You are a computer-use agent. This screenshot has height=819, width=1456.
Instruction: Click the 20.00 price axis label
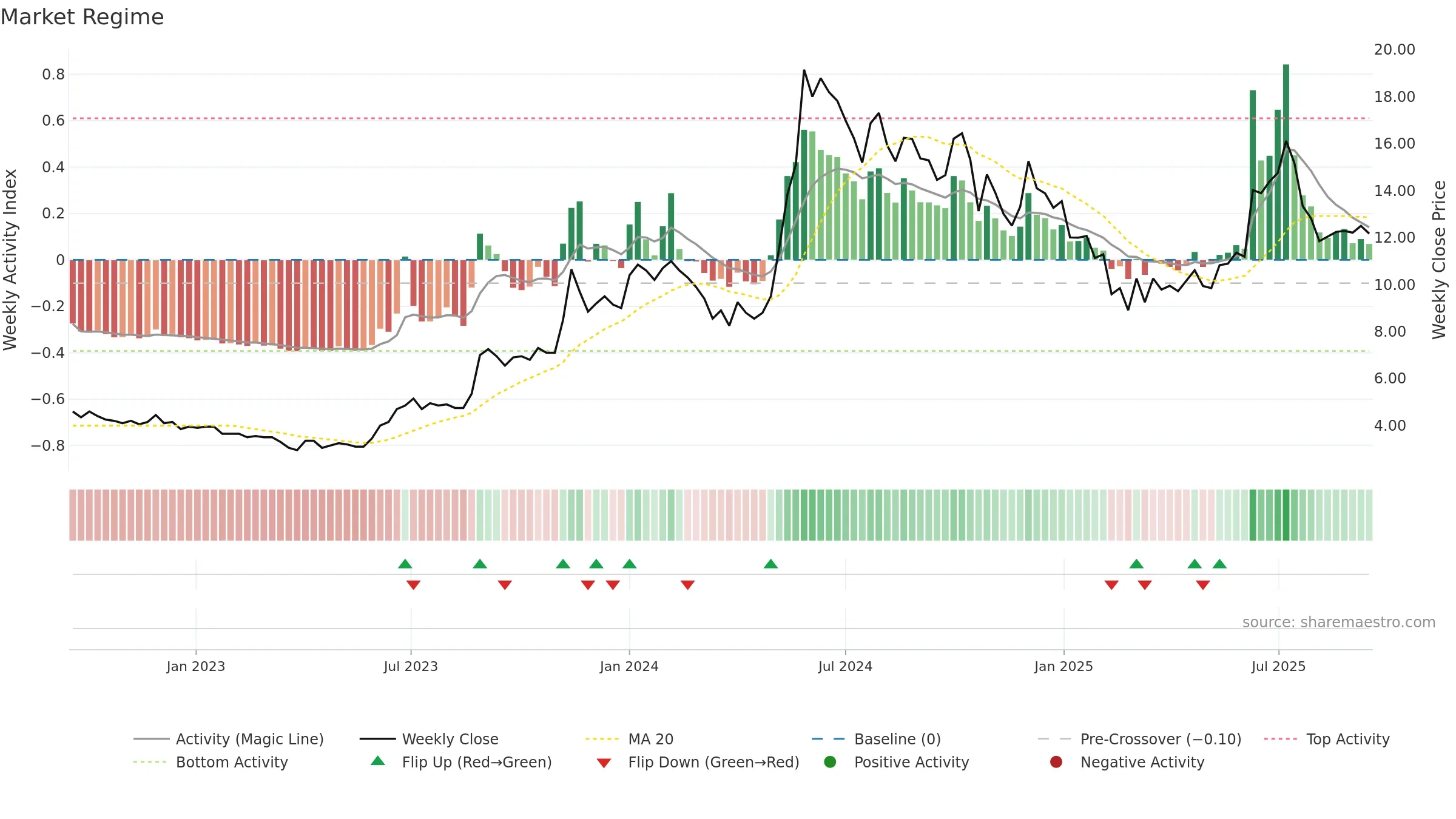[1394, 50]
